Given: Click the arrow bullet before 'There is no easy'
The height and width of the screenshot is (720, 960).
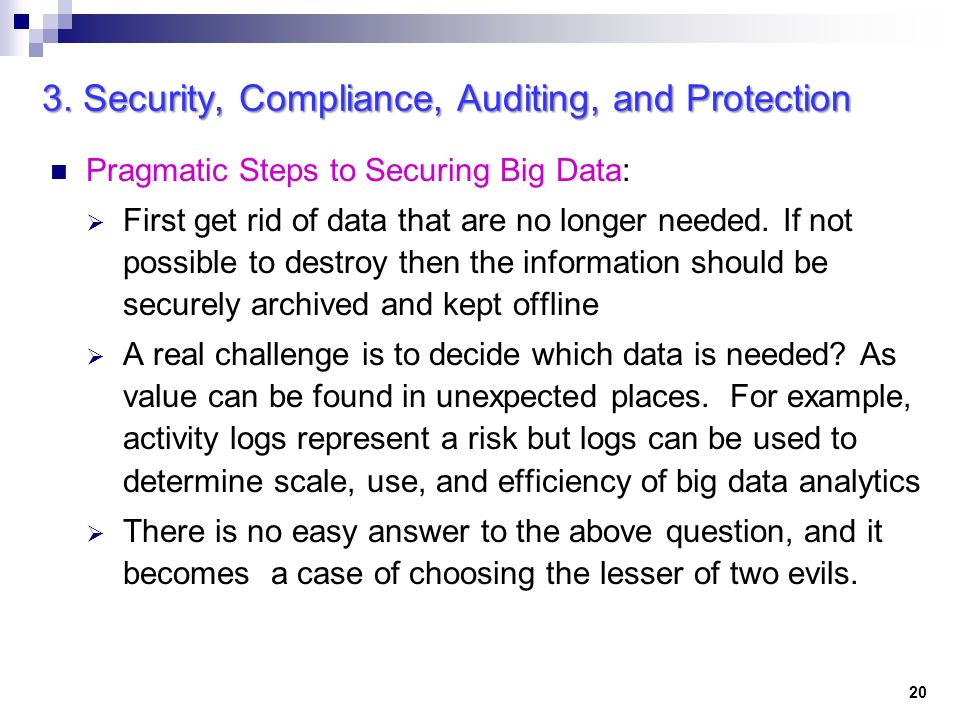Looking at the screenshot, I should coord(95,534).
